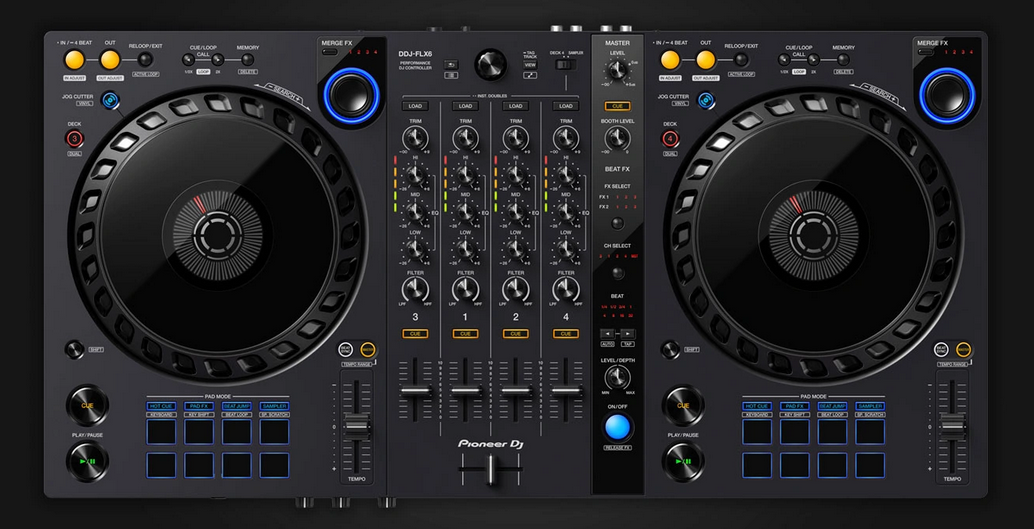Push the Beat FX SELECT button
The height and width of the screenshot is (529, 1034).
pos(617,223)
